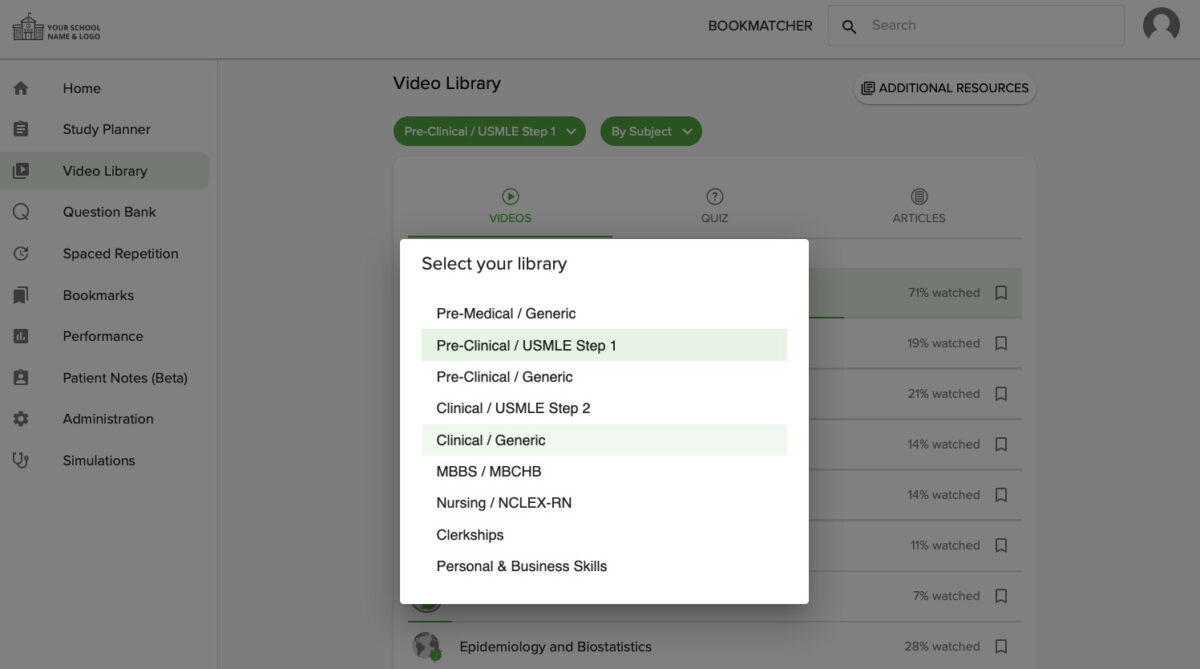The width and height of the screenshot is (1200, 669).
Task: Expand the Pre-Clinical / USMLE Step 1 dropdown
Action: 489,131
